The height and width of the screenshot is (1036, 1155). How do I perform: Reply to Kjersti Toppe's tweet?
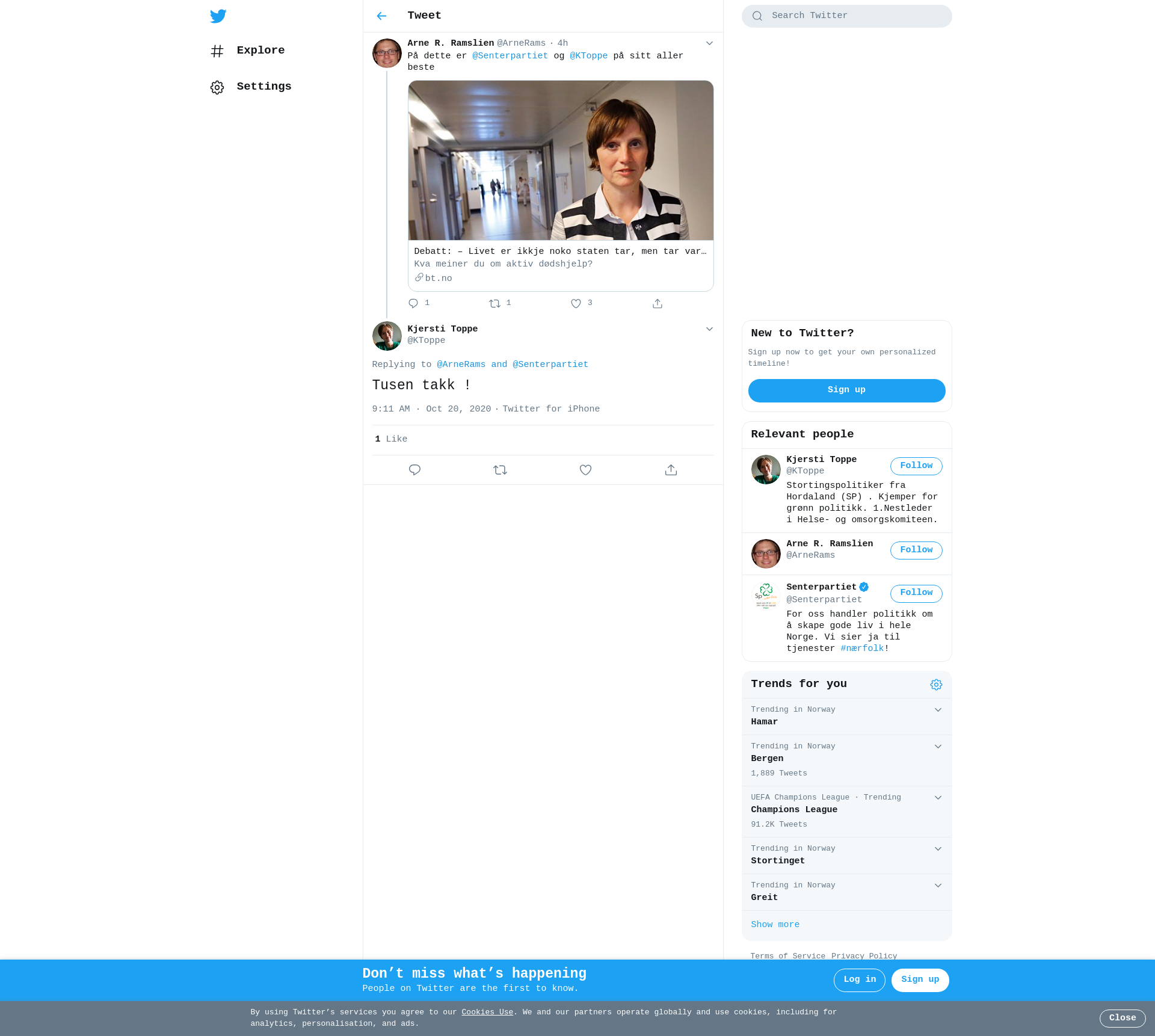(414, 470)
